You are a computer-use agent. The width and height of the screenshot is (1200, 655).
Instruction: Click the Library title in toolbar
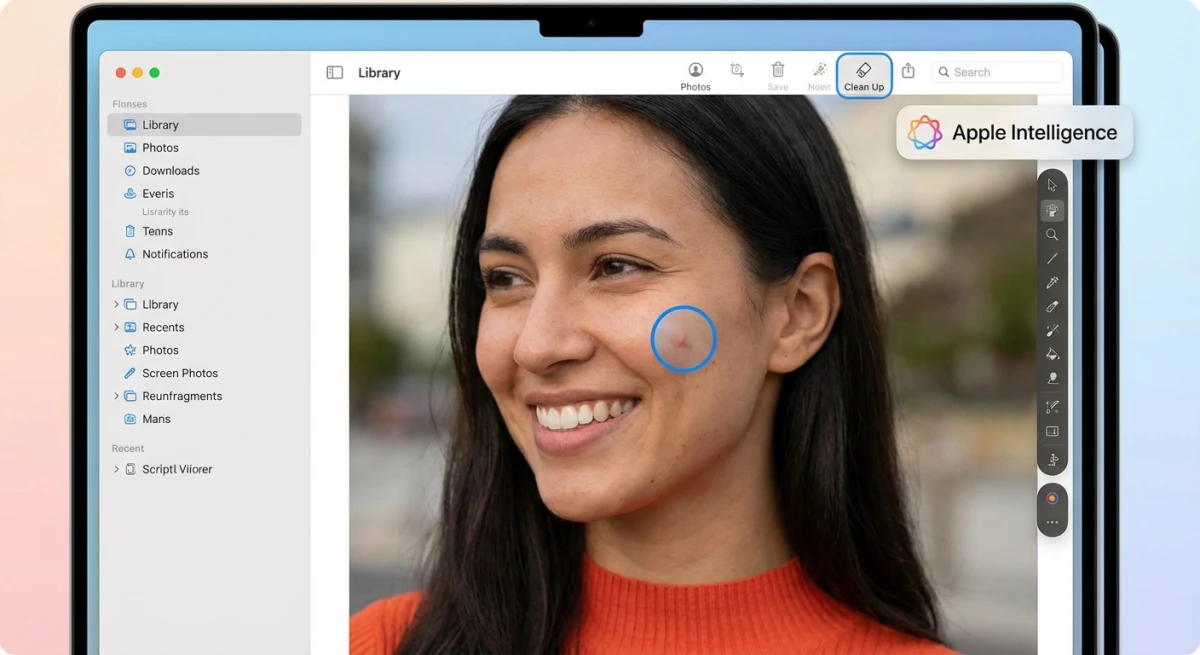379,73
